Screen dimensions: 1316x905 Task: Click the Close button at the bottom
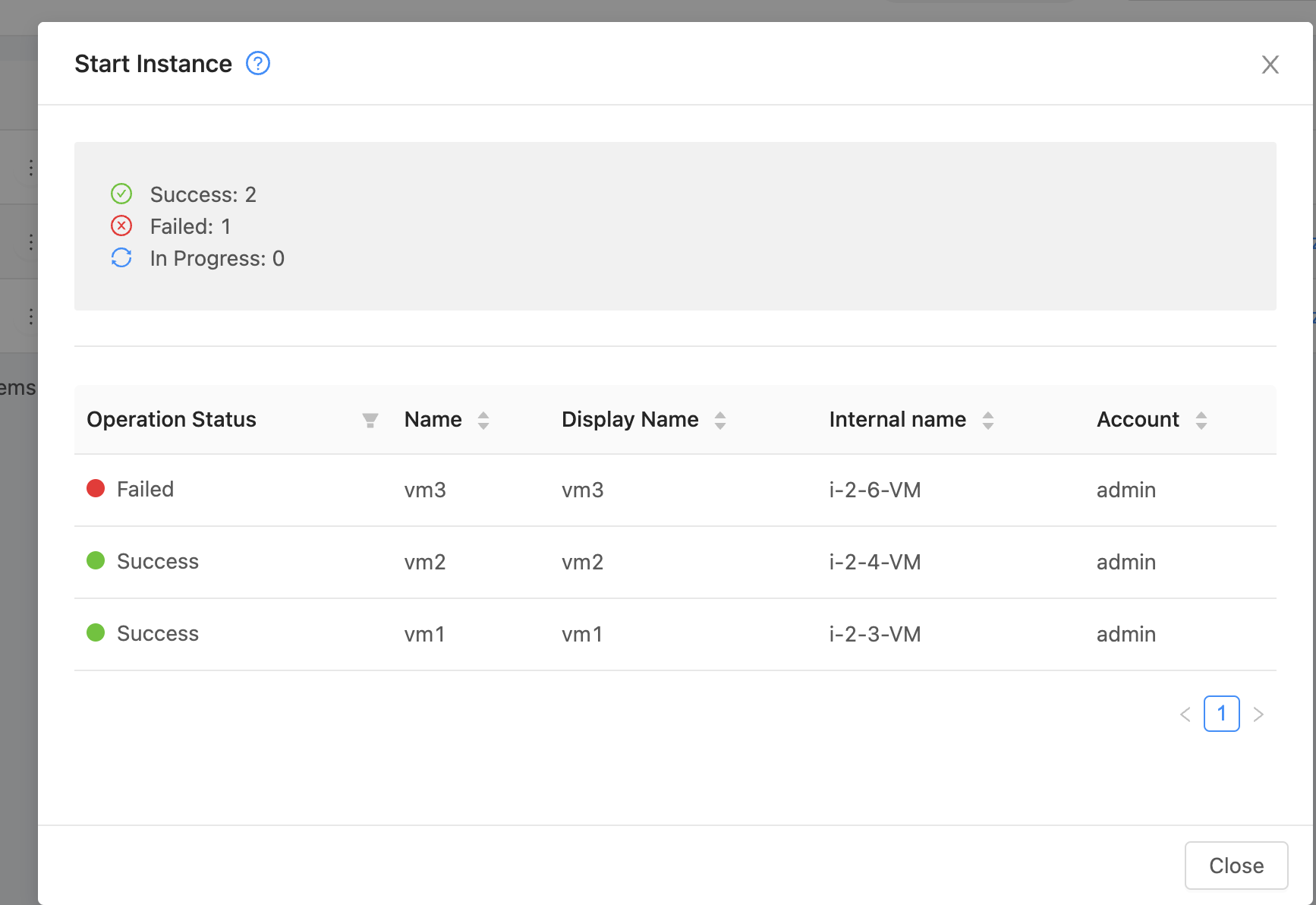point(1236,866)
